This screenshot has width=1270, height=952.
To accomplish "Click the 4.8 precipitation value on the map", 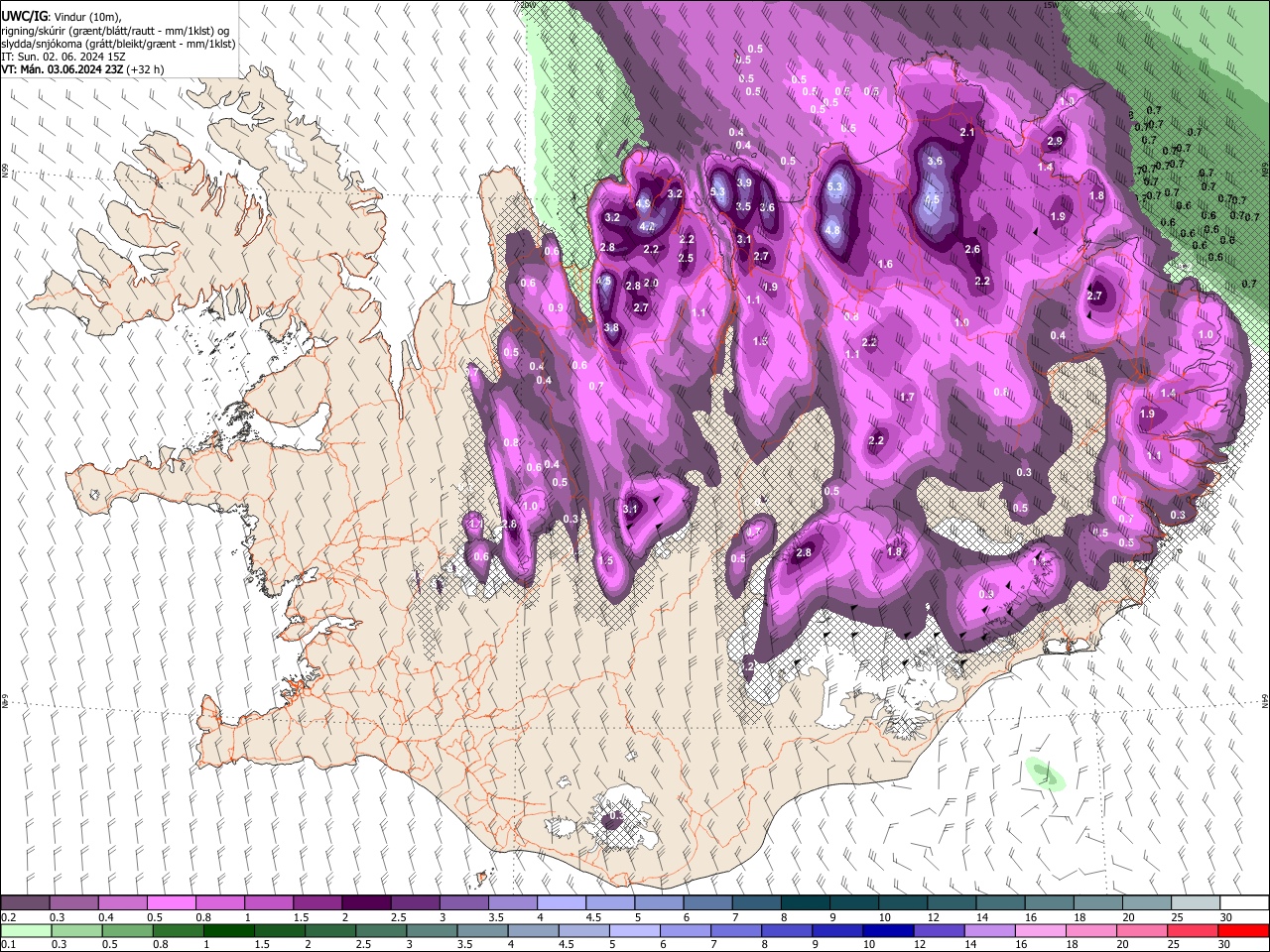I will pyautogui.click(x=832, y=230).
